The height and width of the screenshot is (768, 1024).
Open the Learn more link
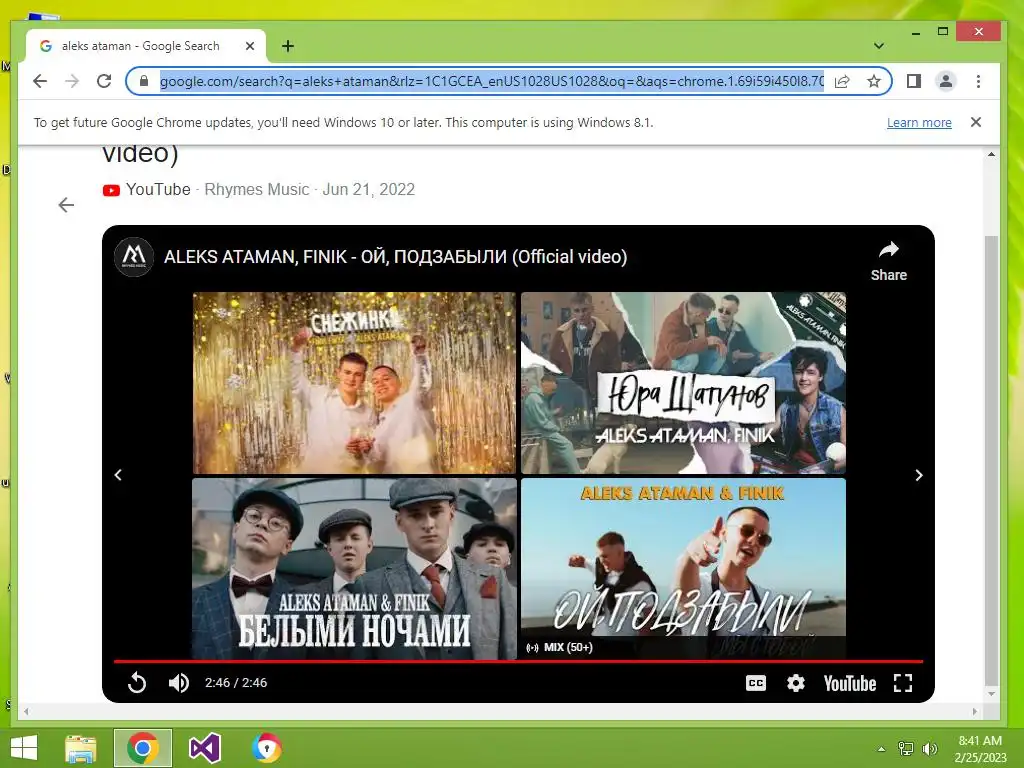coord(919,122)
